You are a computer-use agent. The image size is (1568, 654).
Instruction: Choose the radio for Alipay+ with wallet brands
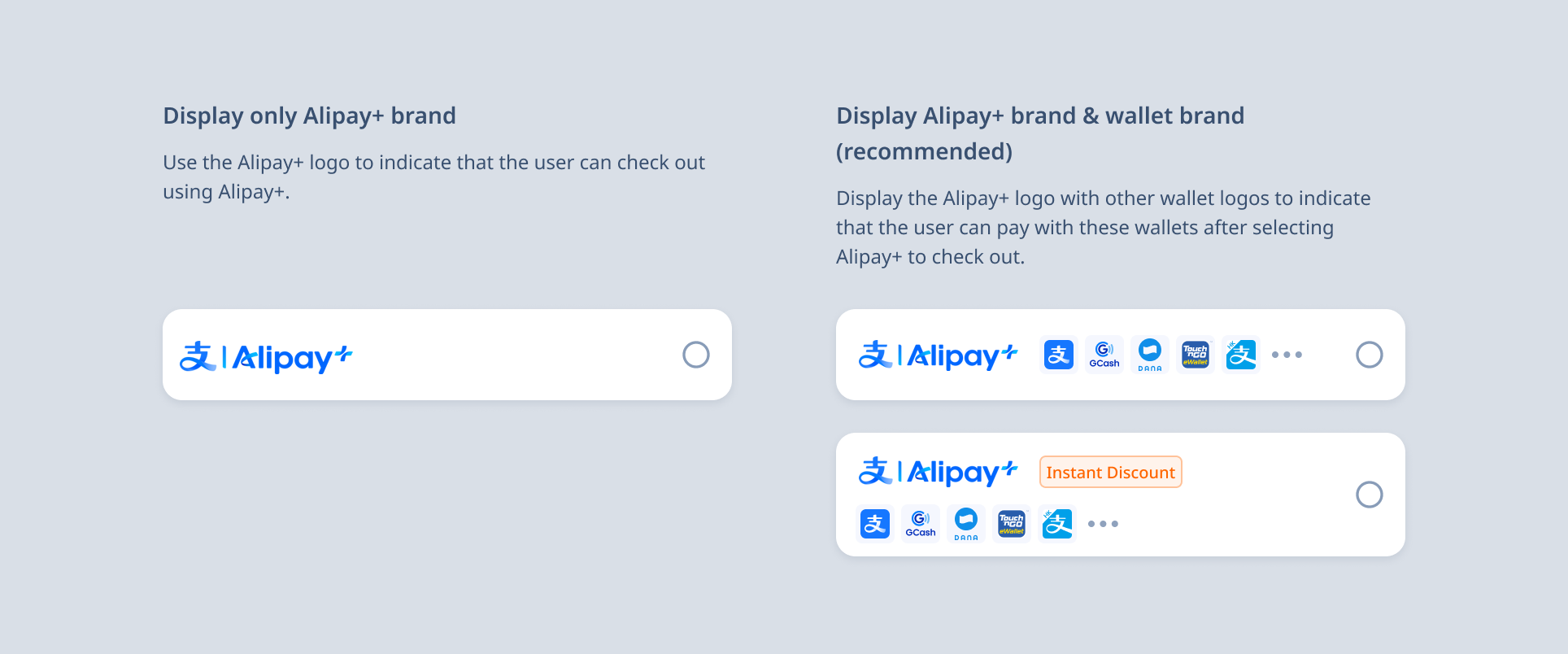[x=1370, y=354]
